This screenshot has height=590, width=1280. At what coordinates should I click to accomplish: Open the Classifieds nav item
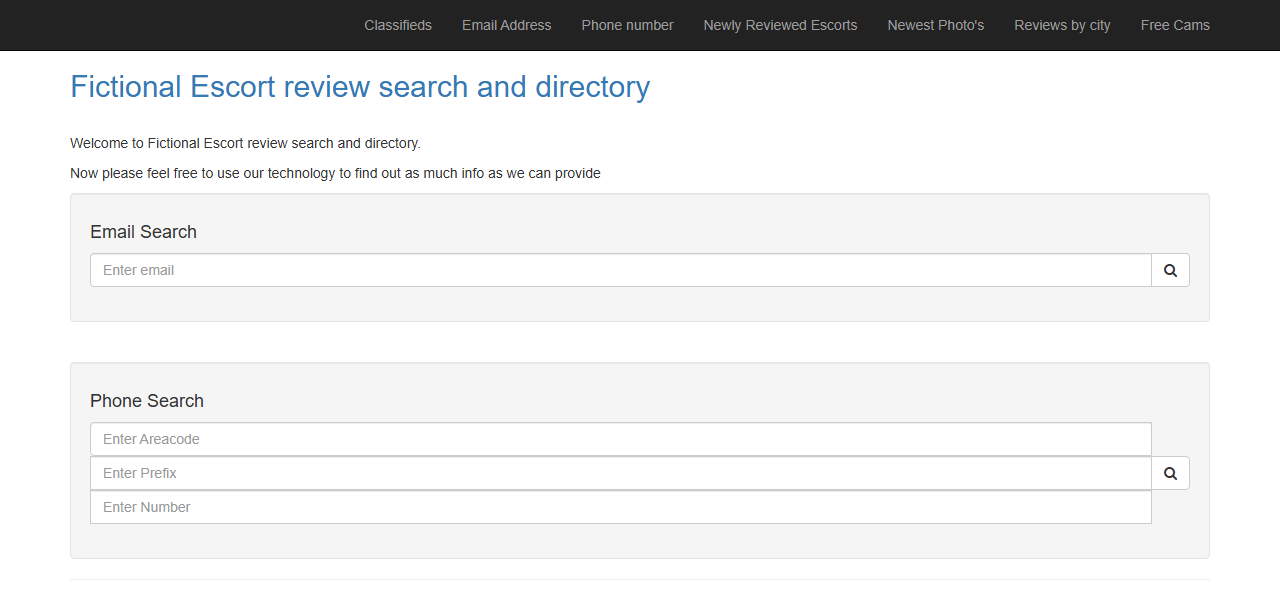(x=398, y=25)
